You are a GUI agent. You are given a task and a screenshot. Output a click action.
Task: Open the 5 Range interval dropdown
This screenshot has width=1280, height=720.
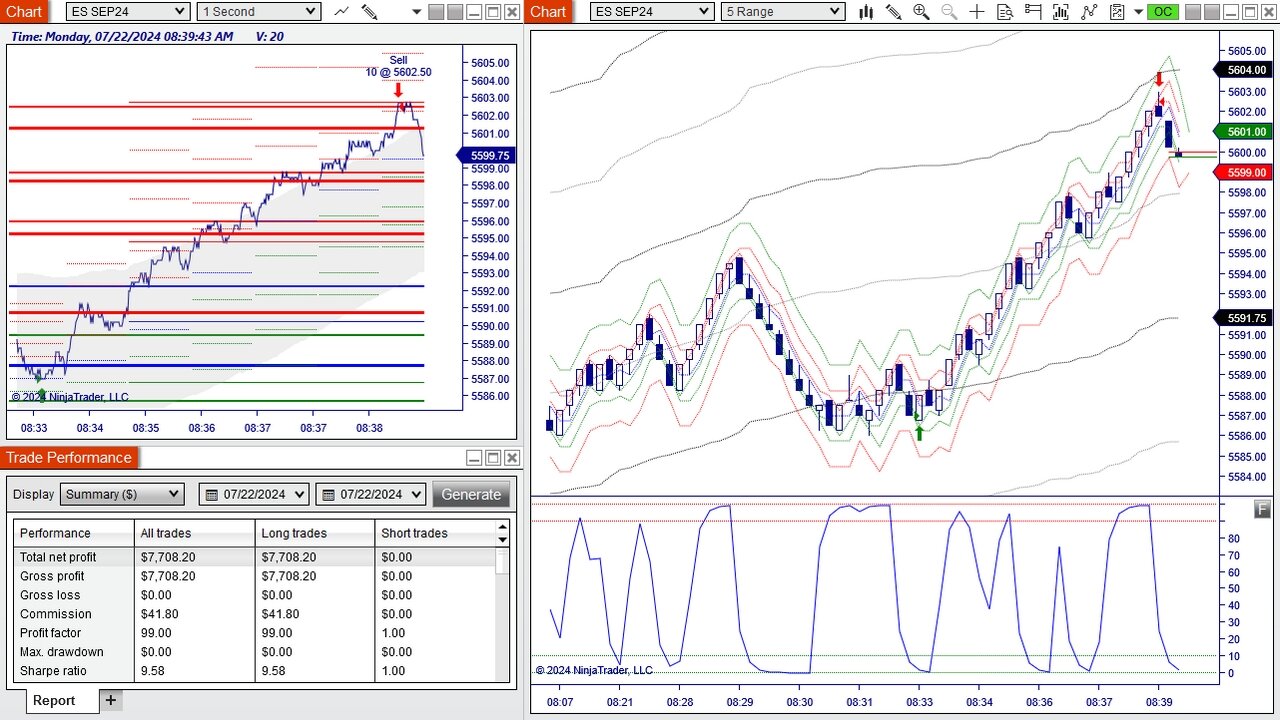[x=782, y=12]
